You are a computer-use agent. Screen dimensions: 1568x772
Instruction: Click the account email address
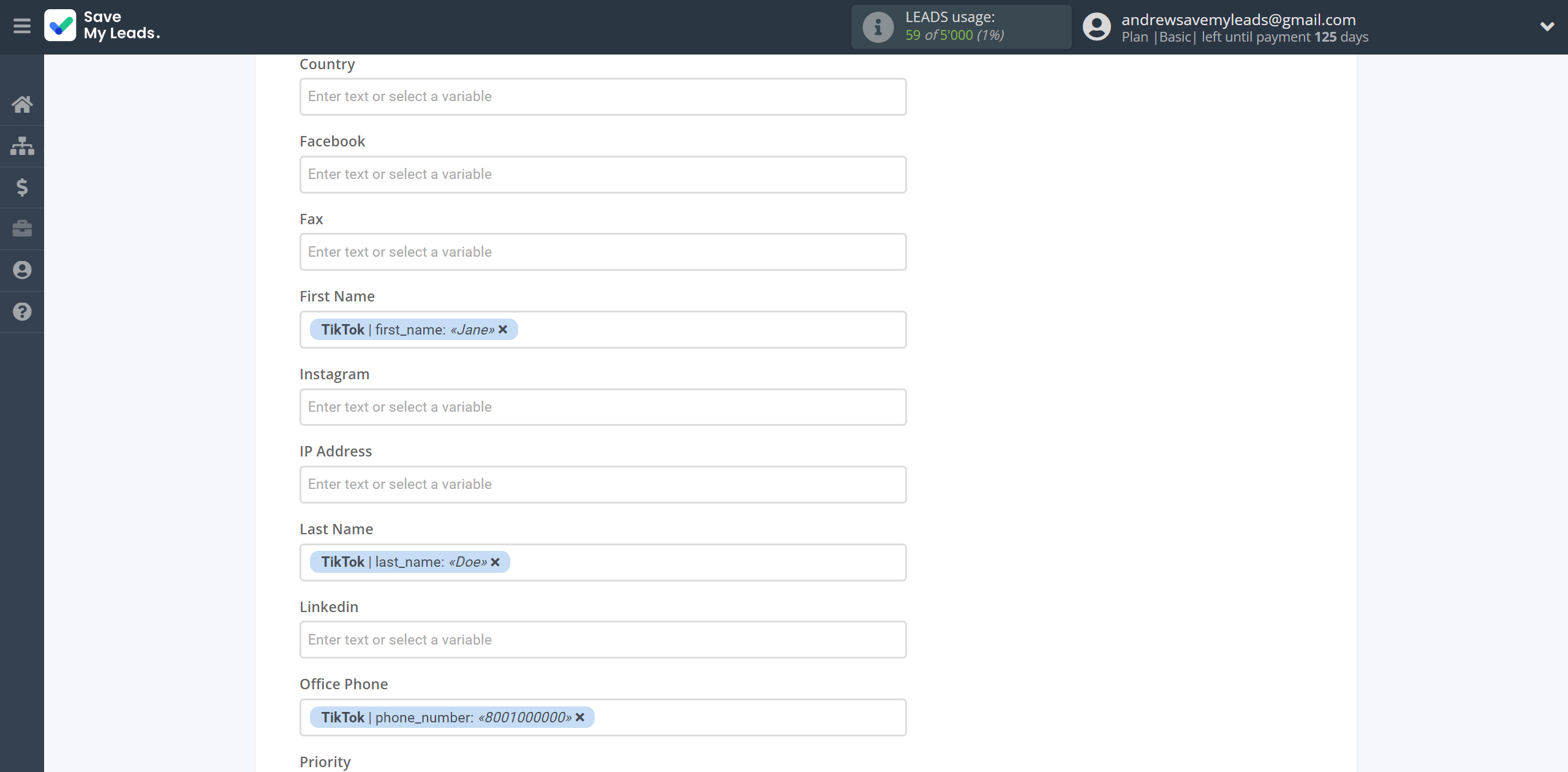click(x=1238, y=20)
